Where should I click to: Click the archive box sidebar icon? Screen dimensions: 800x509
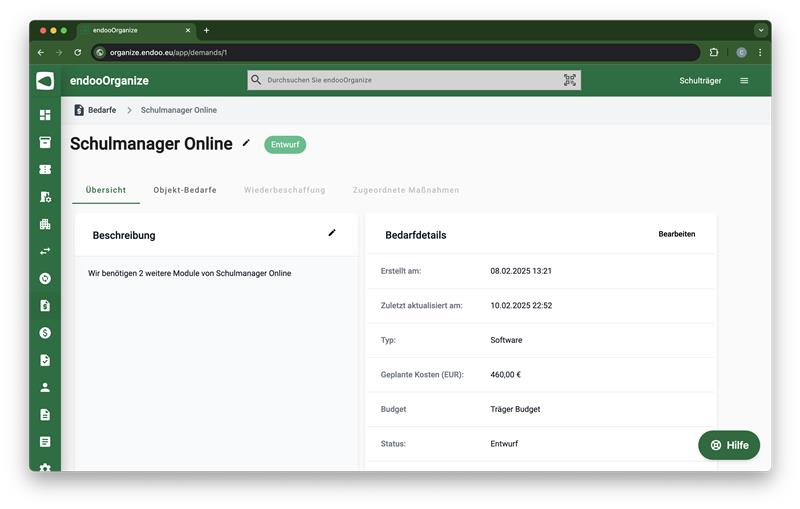pos(45,142)
